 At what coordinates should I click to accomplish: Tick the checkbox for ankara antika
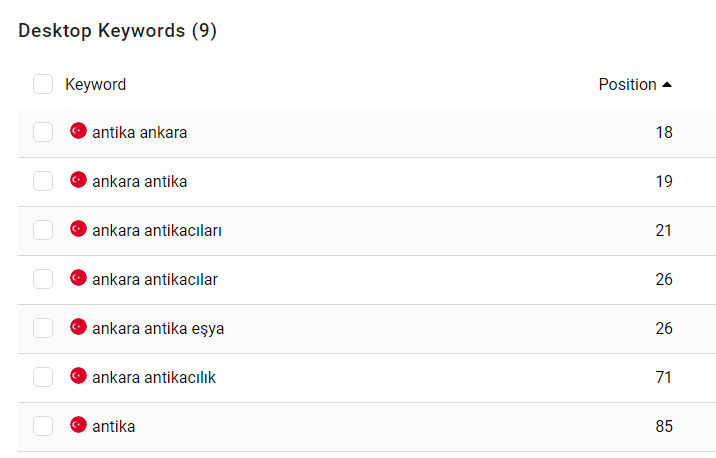pyautogui.click(x=43, y=181)
